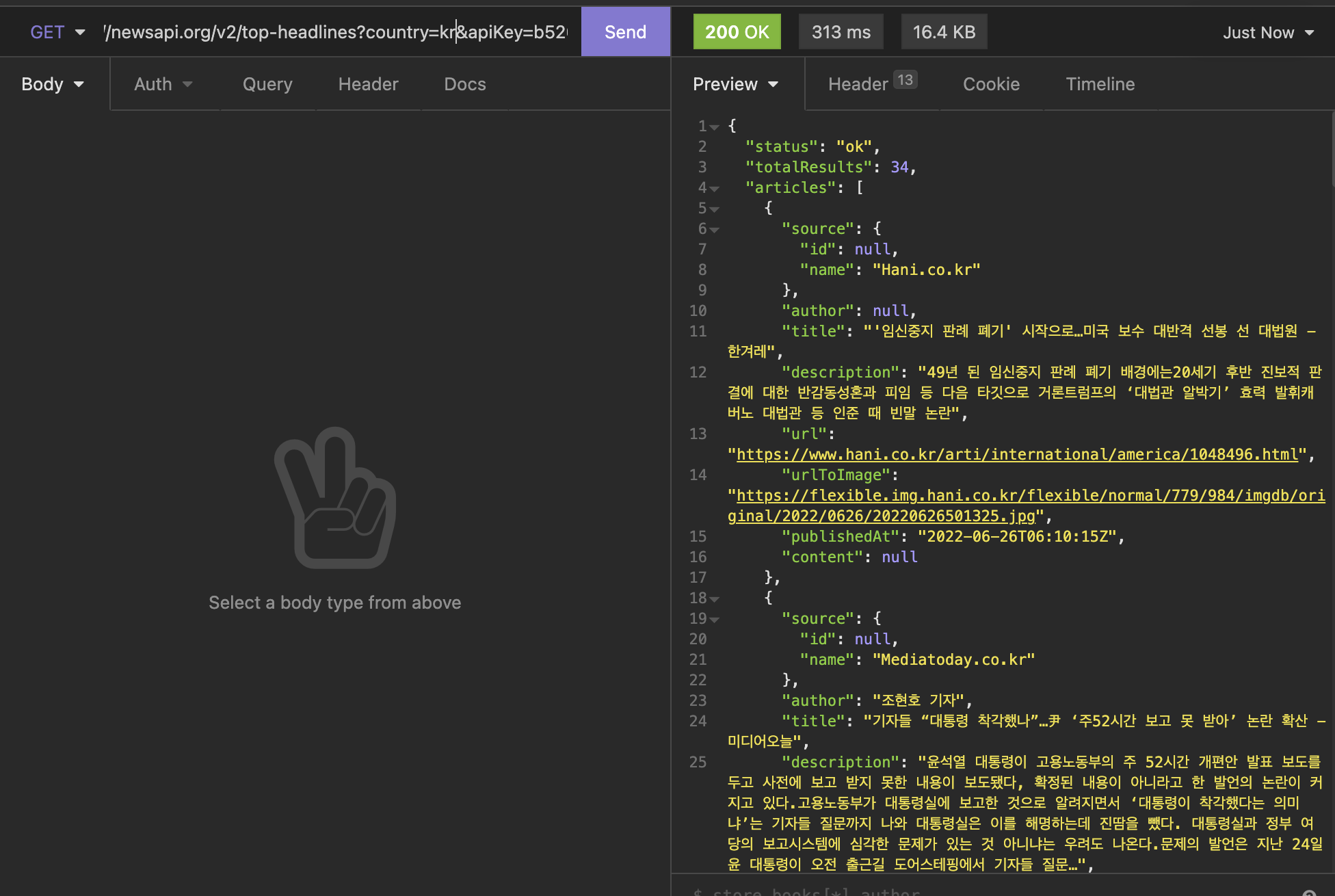
Task: Collapse the first article object on line 5
Action: (715, 209)
